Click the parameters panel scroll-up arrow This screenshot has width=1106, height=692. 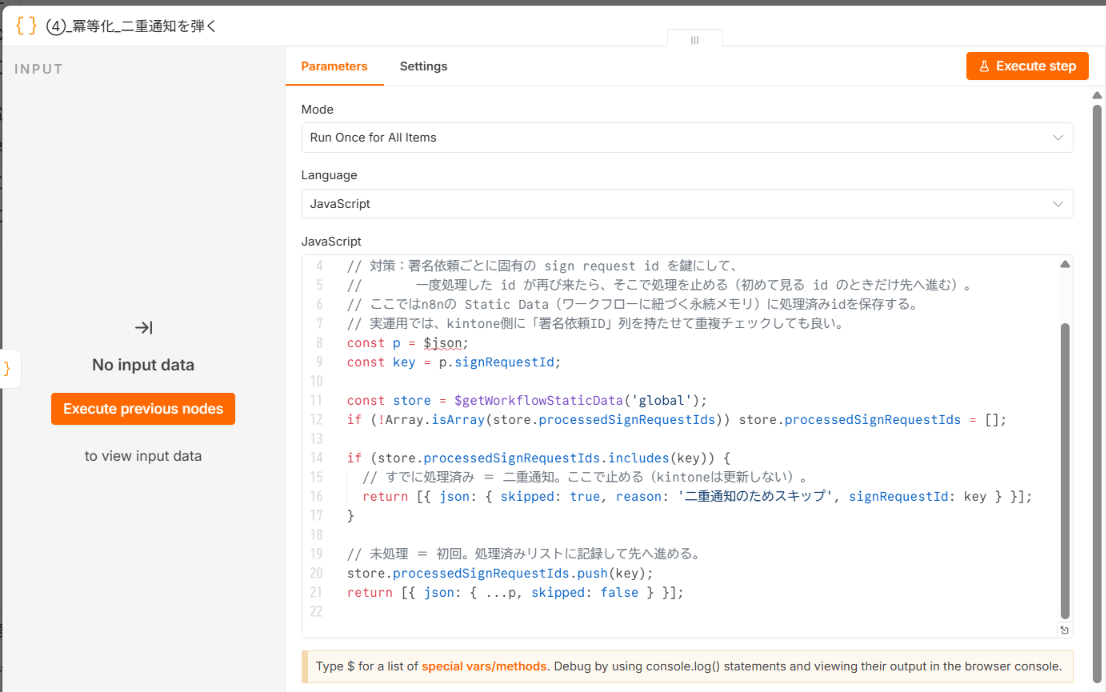click(x=1097, y=95)
